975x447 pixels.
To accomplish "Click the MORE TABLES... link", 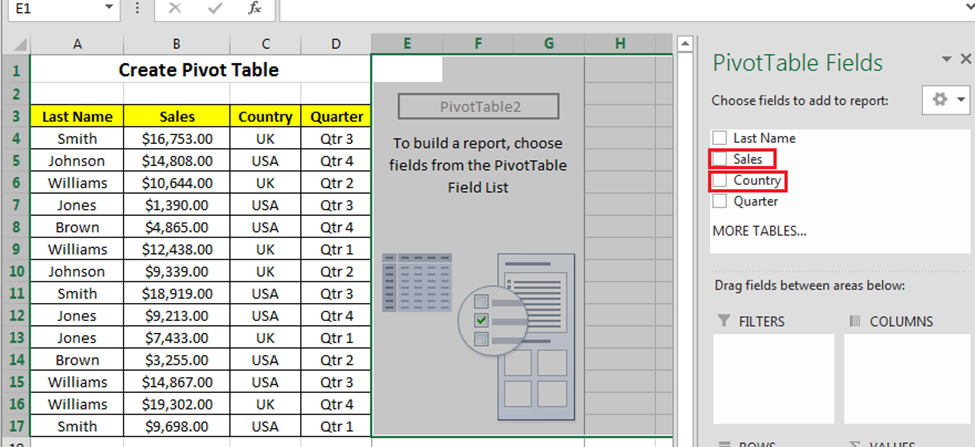I will [x=759, y=231].
